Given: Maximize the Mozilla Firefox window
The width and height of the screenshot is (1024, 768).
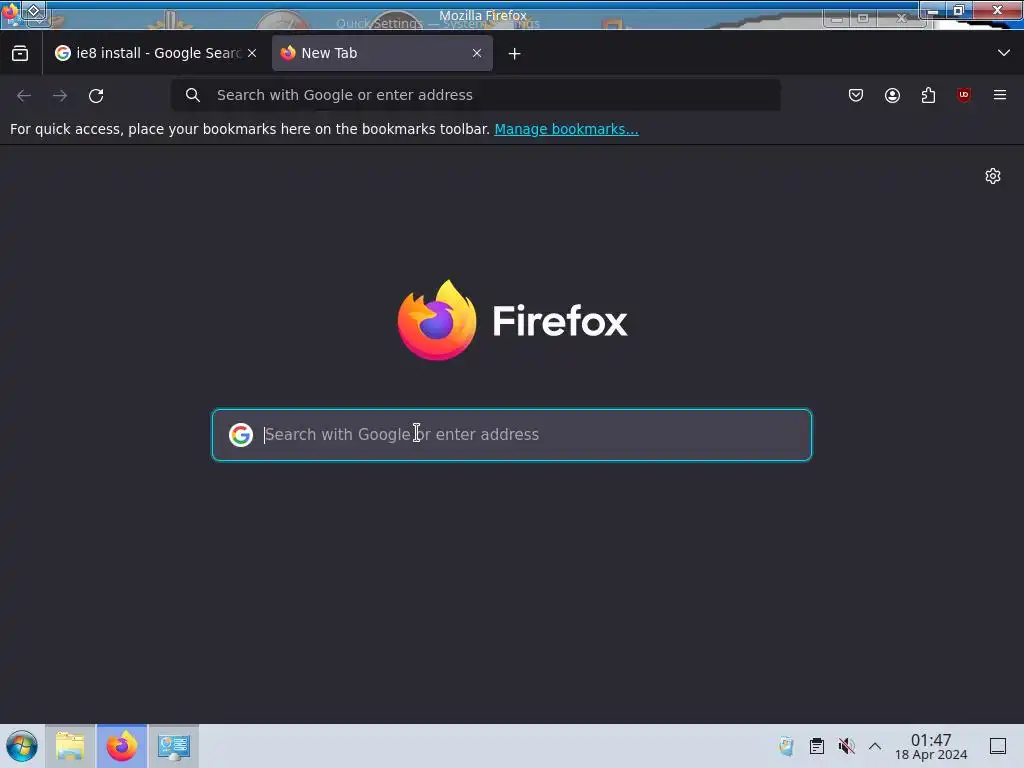Looking at the screenshot, I should 959,10.
